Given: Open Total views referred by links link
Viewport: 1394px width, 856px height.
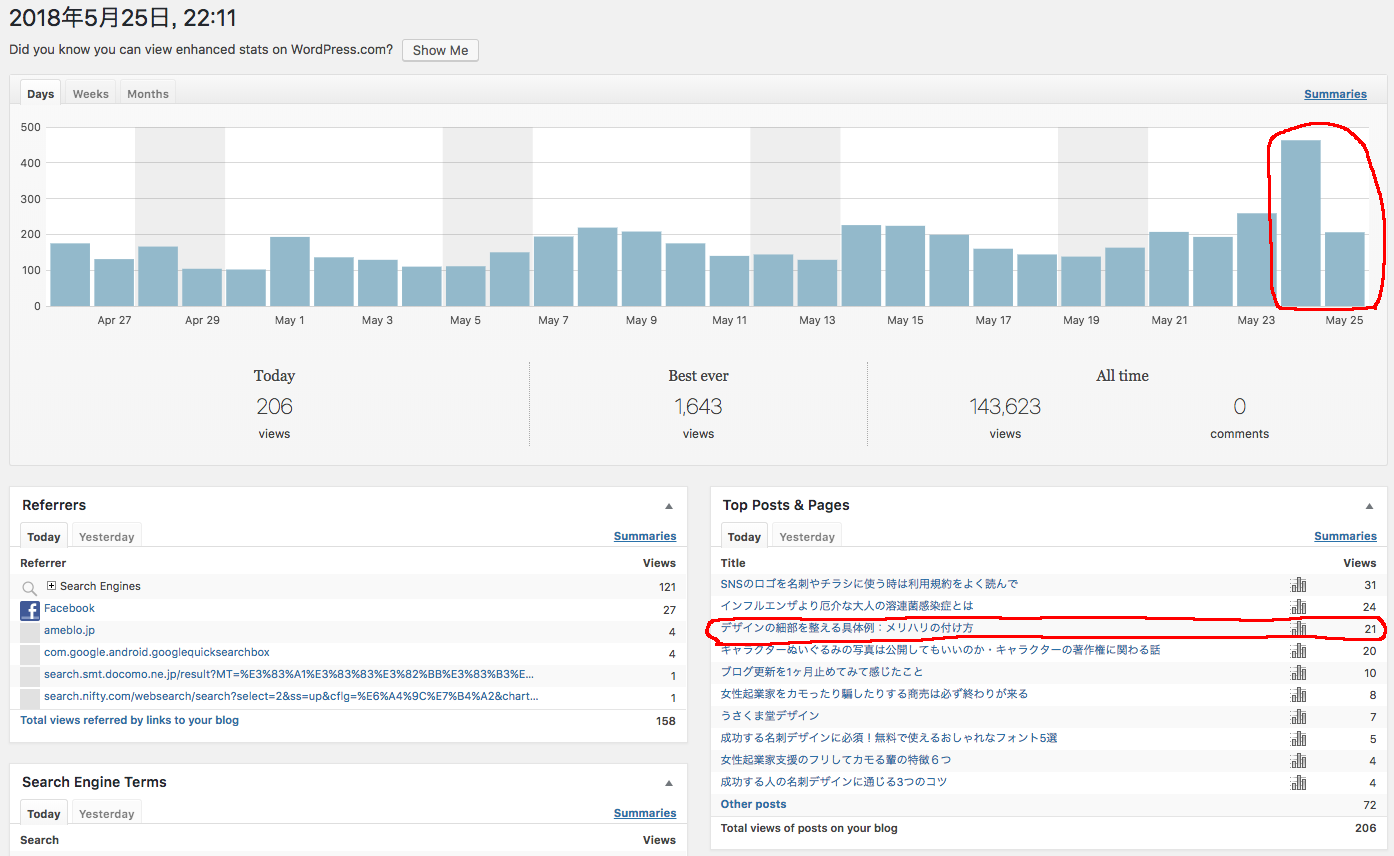Looking at the screenshot, I should pyautogui.click(x=130, y=720).
